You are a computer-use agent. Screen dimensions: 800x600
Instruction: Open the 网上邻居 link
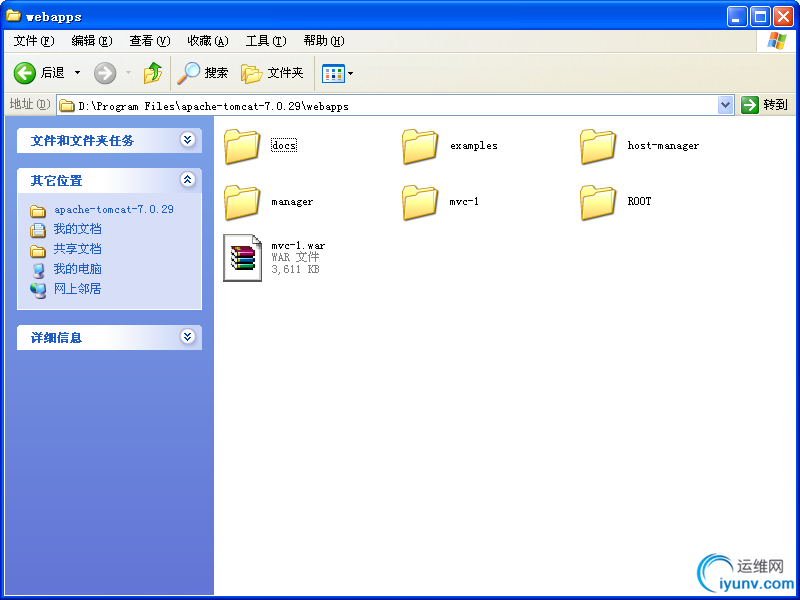coord(78,289)
